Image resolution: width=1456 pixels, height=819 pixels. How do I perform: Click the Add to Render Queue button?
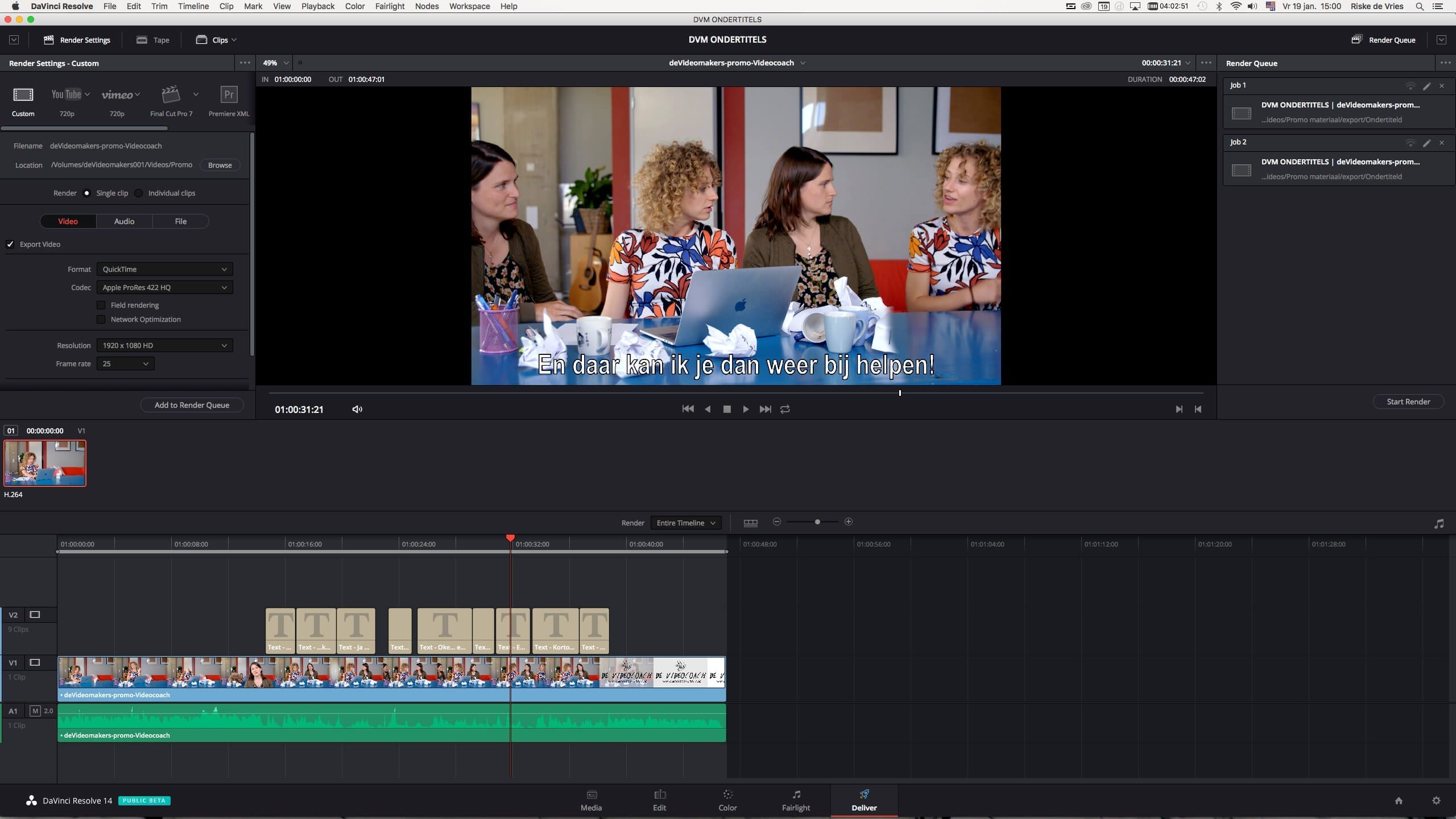coord(192,404)
